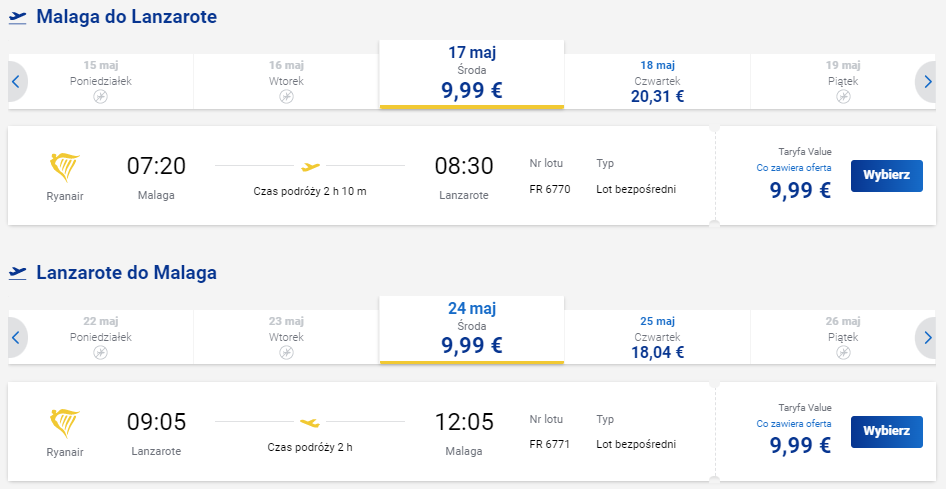Select 18 maj Czwartek for 20,31 €

tap(658, 81)
